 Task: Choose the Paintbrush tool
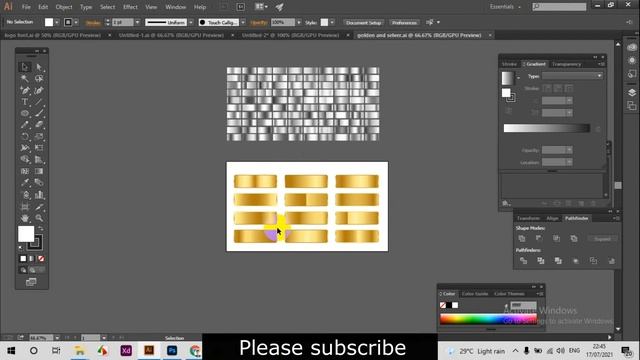[x=39, y=113]
